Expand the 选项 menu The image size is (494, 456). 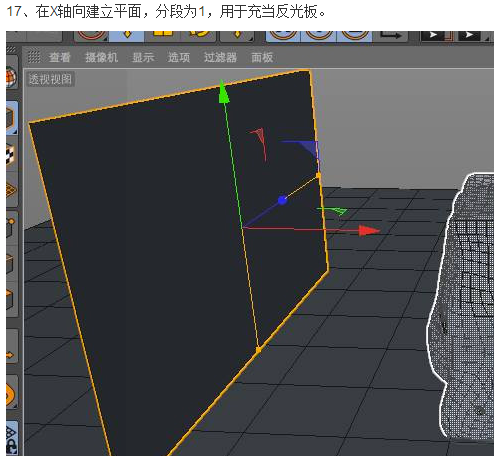pyautogui.click(x=179, y=57)
